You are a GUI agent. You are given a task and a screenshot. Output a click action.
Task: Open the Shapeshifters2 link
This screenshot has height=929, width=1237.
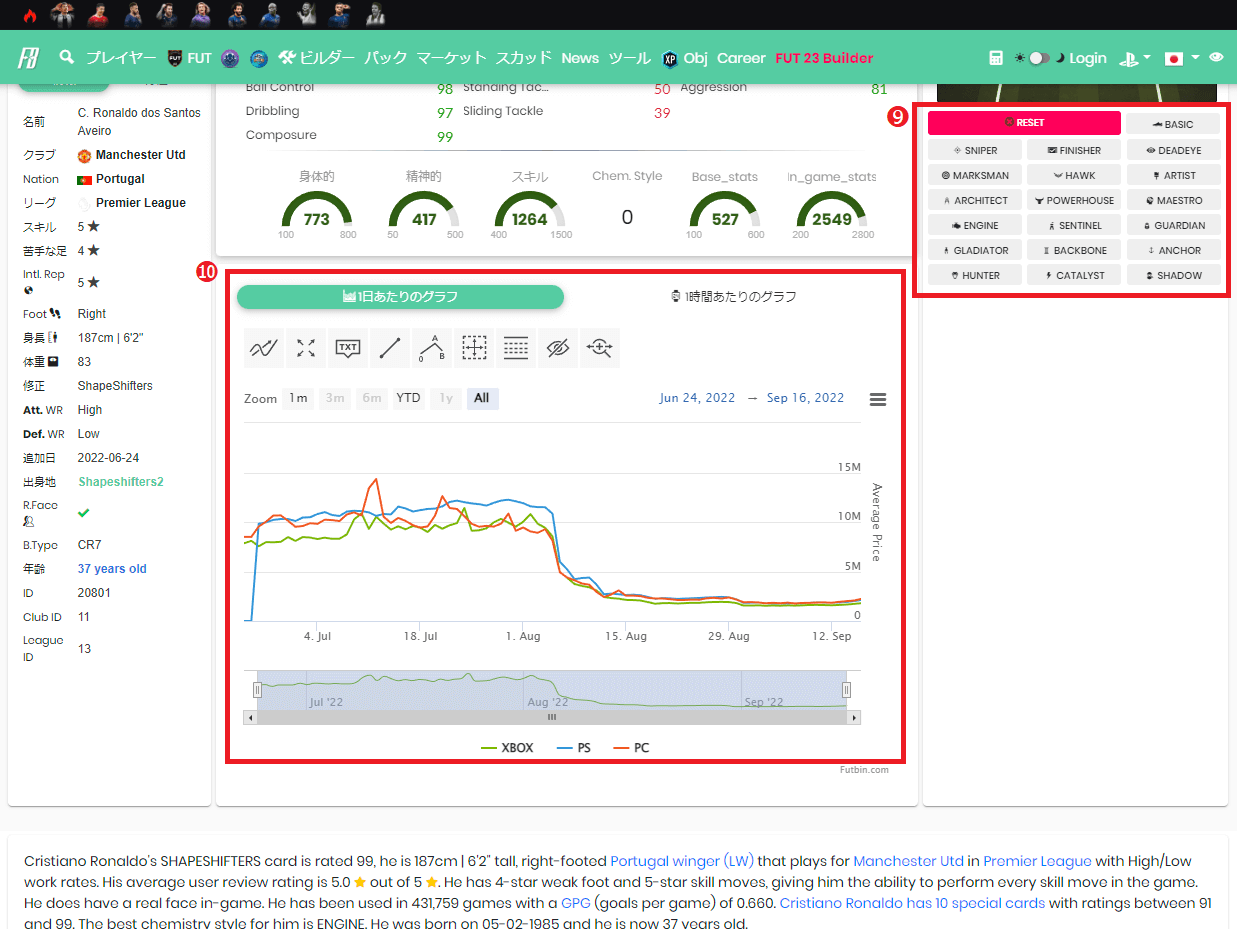tap(121, 482)
